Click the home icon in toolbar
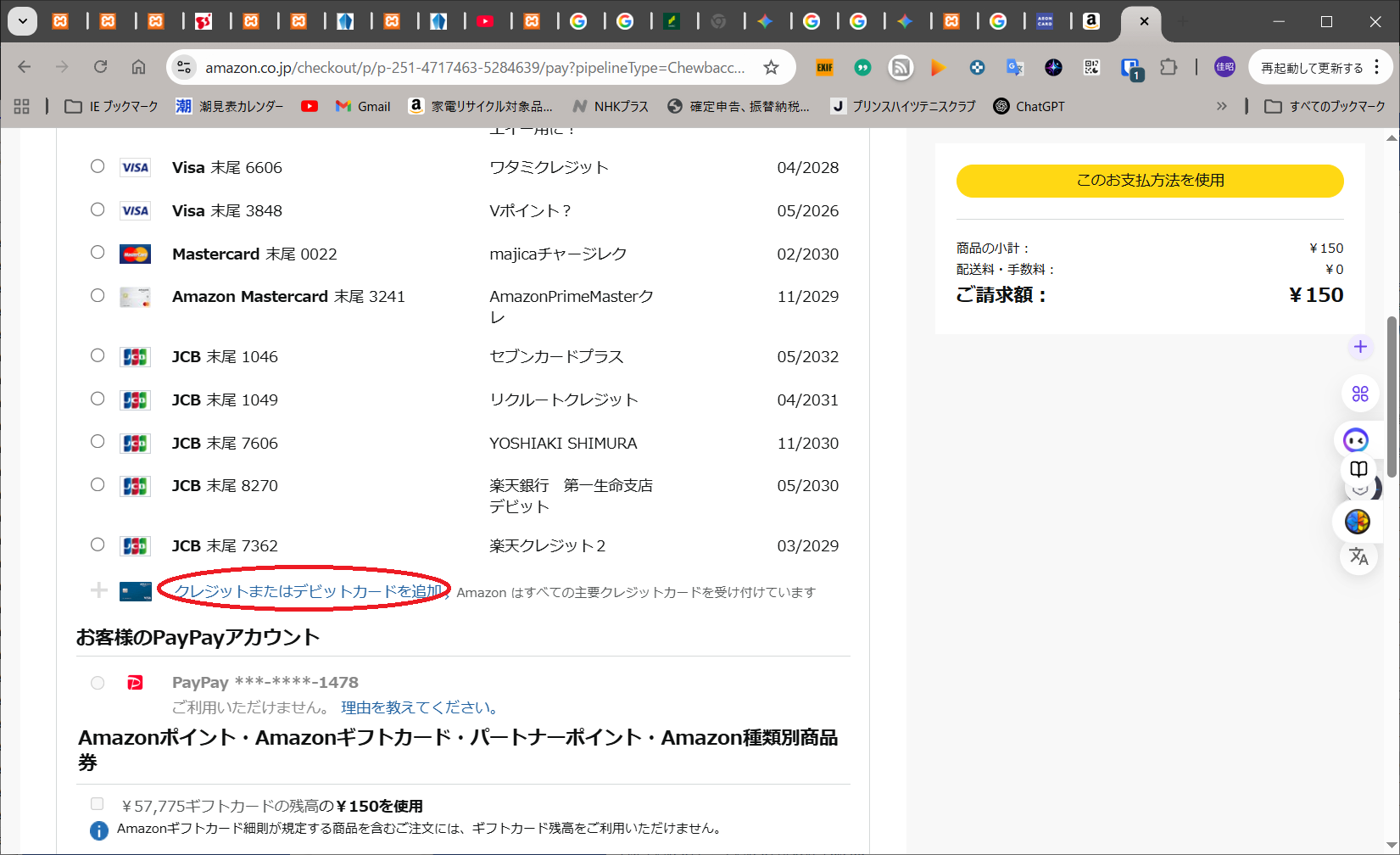Screen dimensions: 1400x855 click(x=138, y=67)
